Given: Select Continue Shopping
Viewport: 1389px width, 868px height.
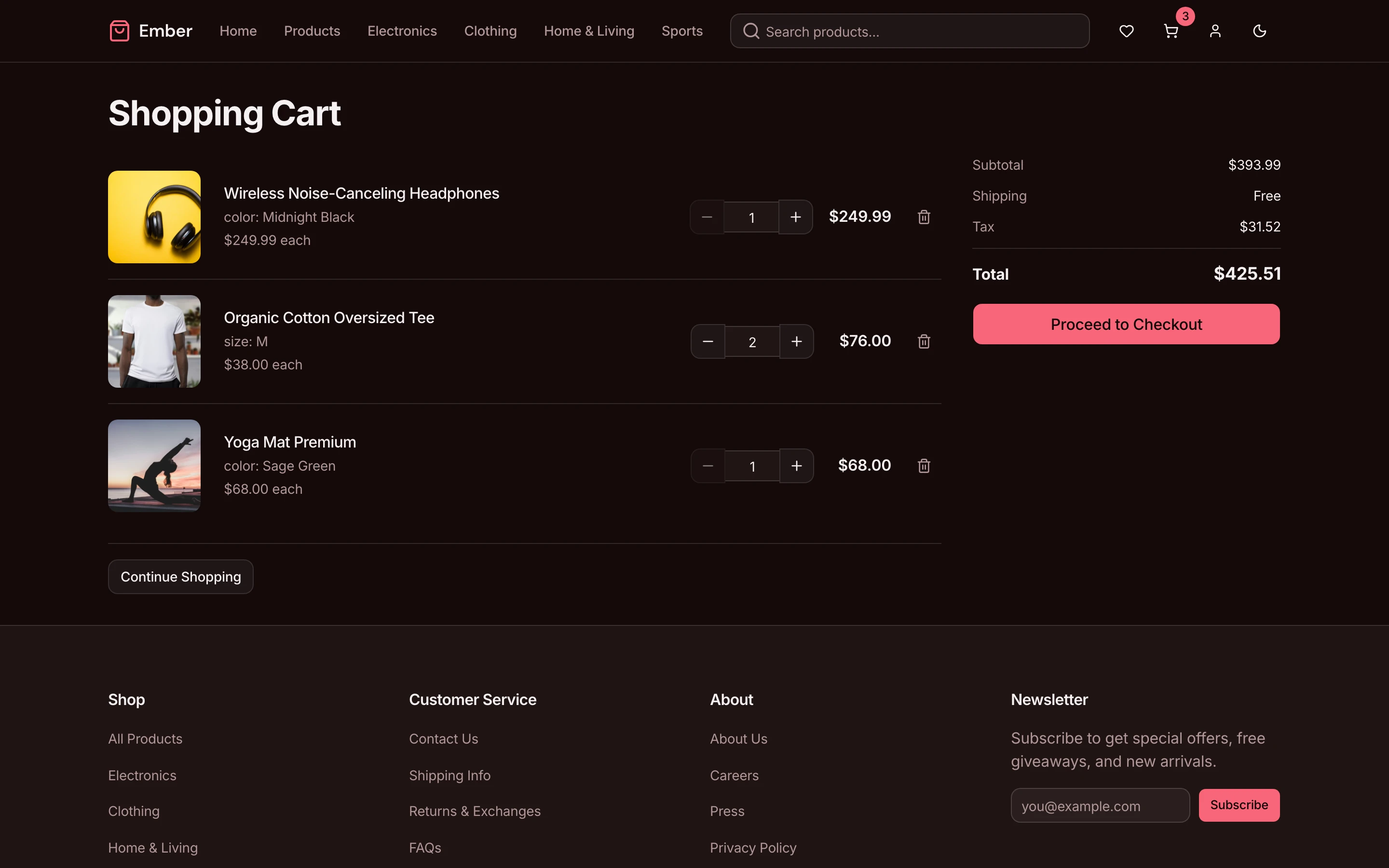Looking at the screenshot, I should pyautogui.click(x=180, y=576).
